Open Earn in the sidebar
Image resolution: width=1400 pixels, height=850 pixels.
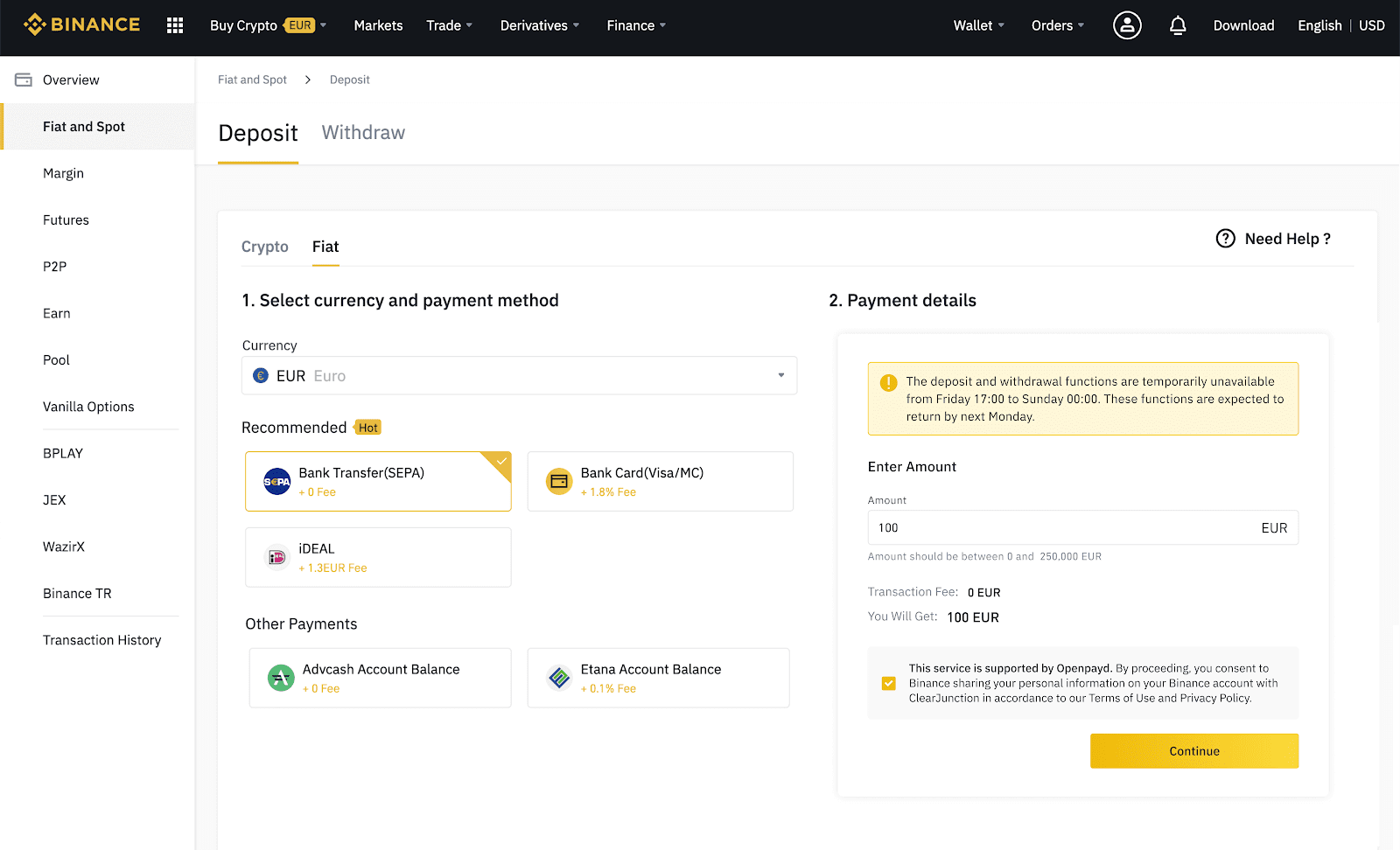click(x=57, y=313)
